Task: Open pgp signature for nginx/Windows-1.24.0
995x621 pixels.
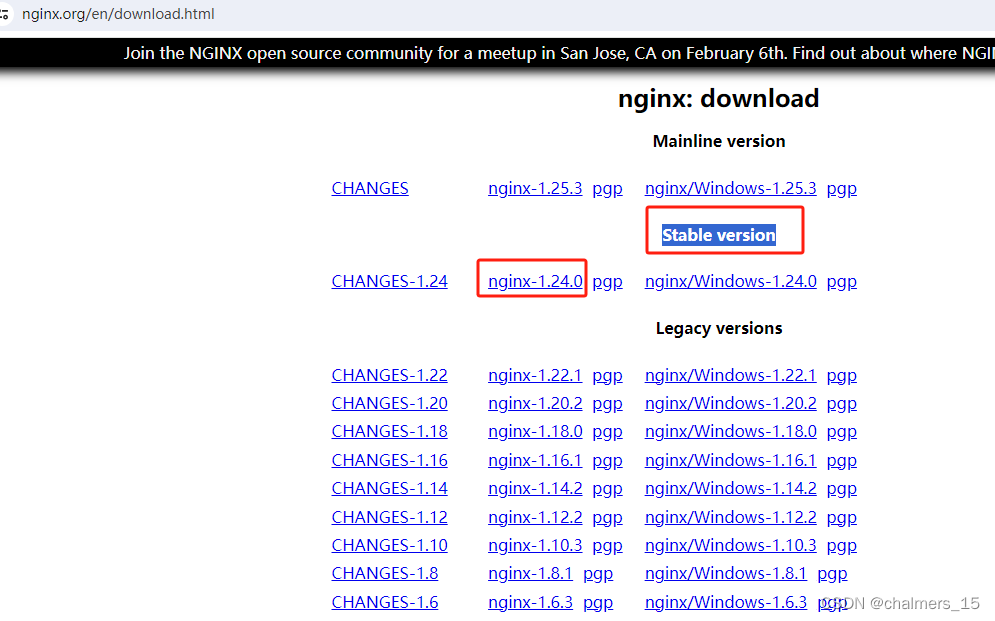Action: tap(841, 281)
